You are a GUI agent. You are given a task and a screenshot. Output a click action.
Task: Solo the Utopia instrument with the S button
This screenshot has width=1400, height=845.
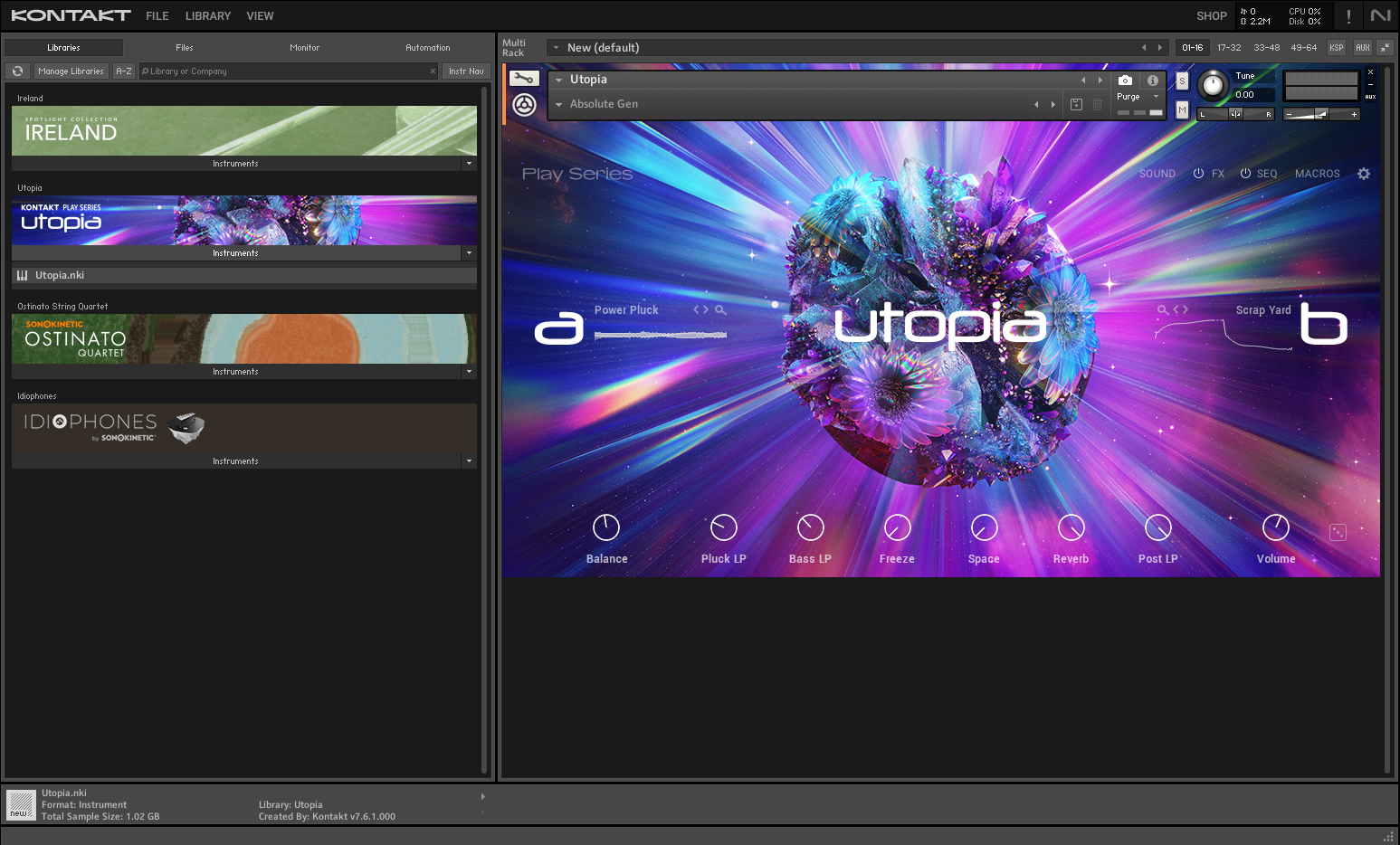pyautogui.click(x=1182, y=81)
